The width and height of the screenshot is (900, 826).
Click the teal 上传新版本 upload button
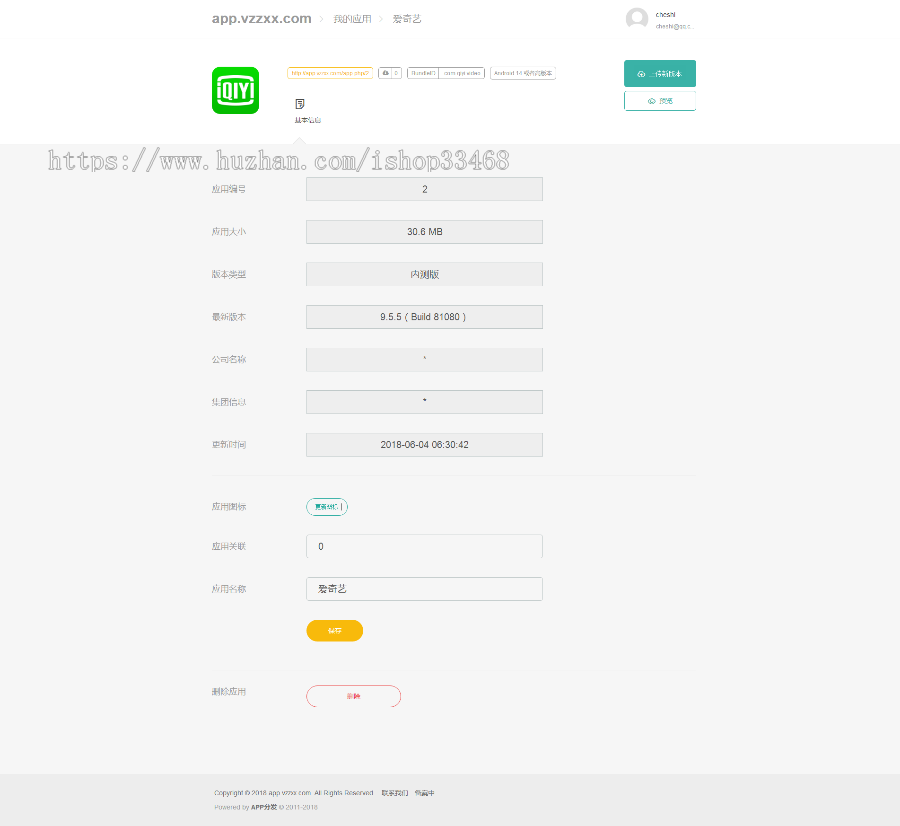pyautogui.click(x=660, y=73)
